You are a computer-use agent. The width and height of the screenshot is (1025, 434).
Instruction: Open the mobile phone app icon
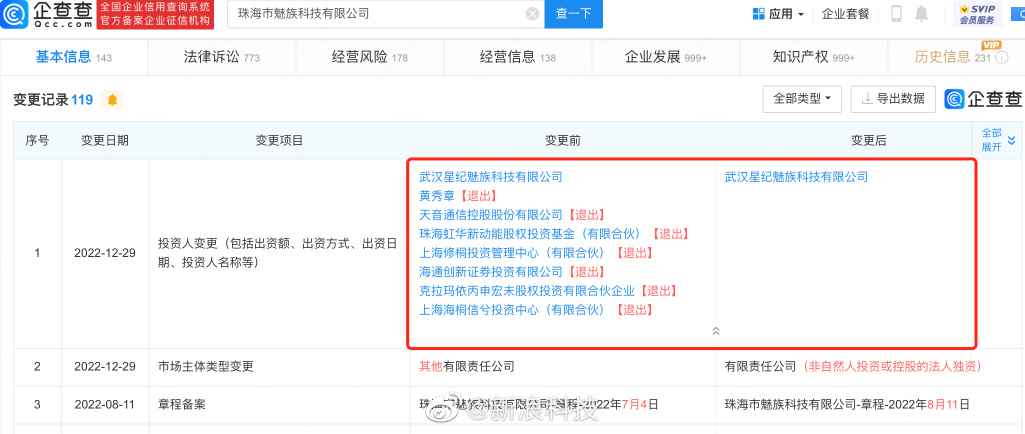tap(896, 14)
